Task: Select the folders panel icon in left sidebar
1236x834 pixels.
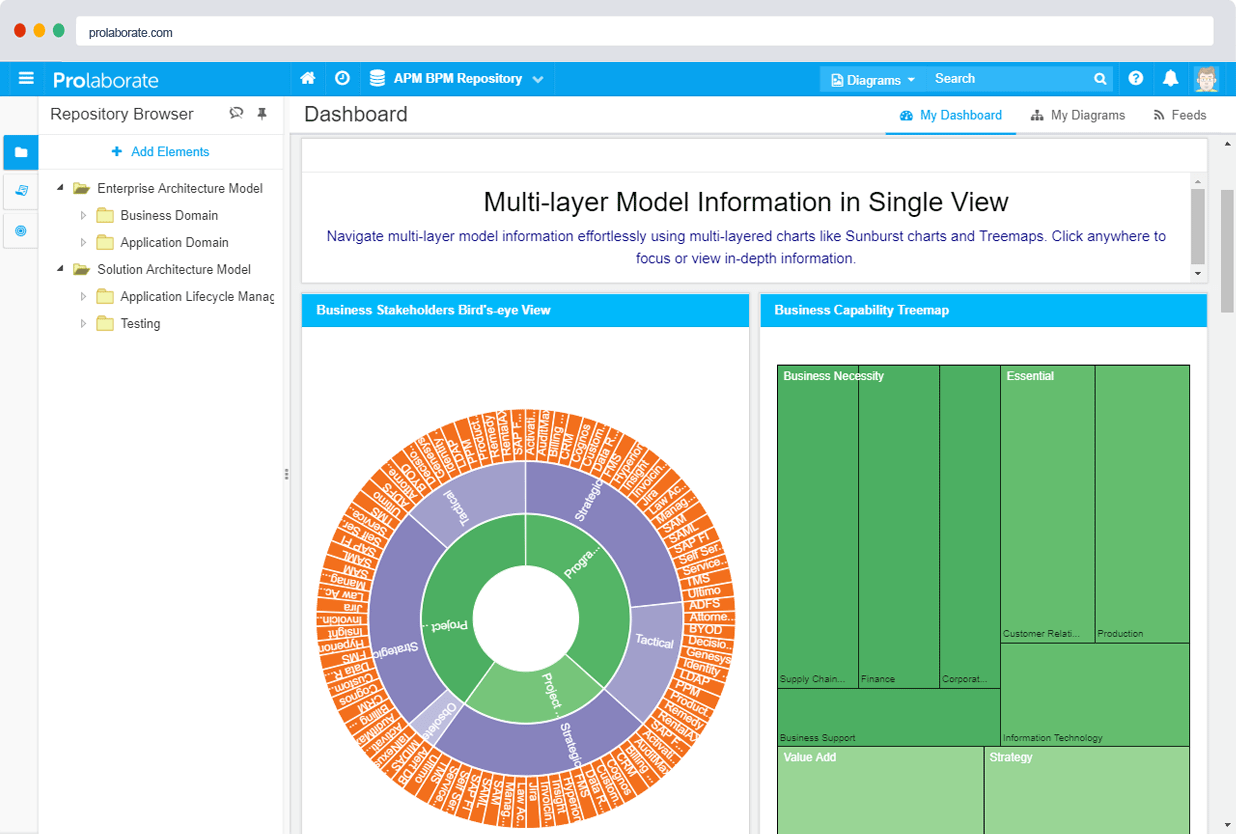Action: pyautogui.click(x=20, y=152)
